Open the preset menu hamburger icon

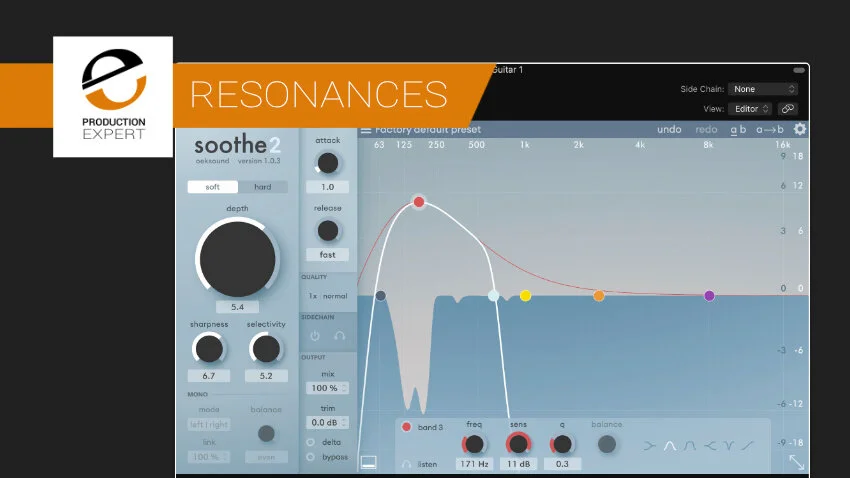pyautogui.click(x=366, y=130)
